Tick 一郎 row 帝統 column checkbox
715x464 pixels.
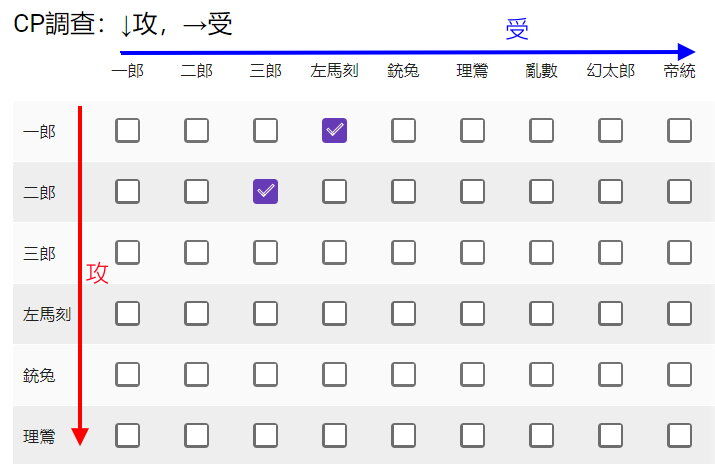pyautogui.click(x=679, y=130)
